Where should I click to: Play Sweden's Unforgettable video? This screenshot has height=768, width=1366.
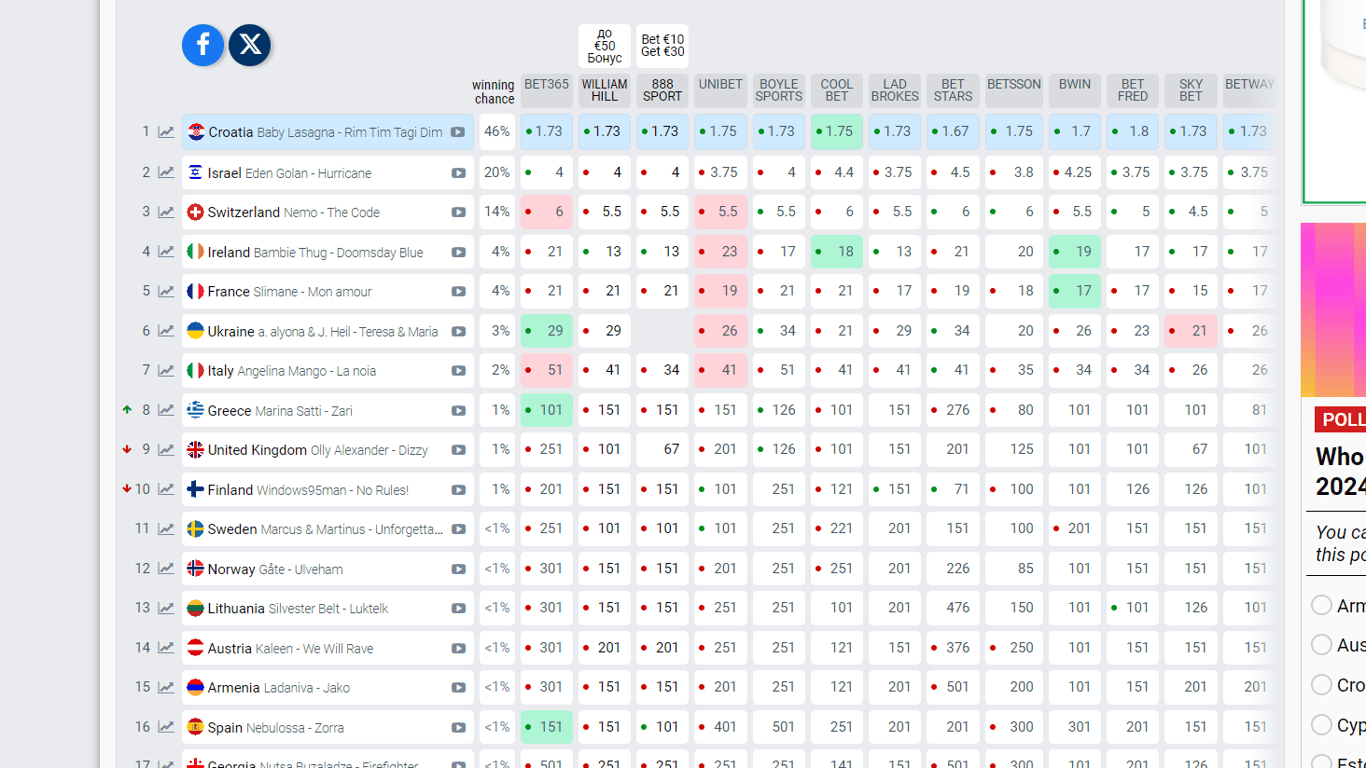tap(458, 529)
